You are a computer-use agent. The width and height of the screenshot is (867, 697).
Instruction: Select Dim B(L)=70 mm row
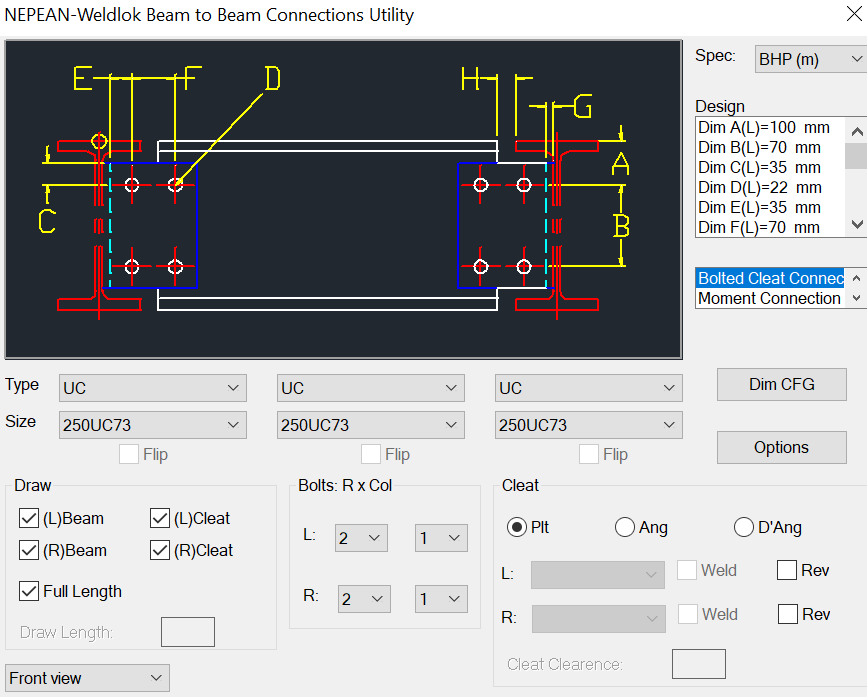click(x=770, y=148)
